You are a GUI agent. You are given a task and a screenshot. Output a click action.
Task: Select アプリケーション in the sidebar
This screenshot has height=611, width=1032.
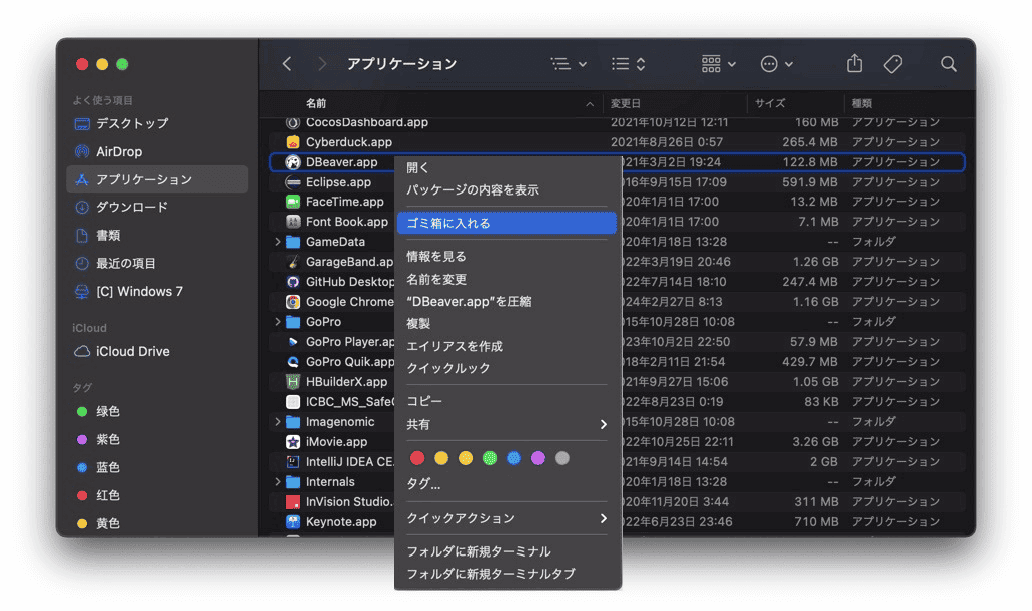tap(157, 179)
